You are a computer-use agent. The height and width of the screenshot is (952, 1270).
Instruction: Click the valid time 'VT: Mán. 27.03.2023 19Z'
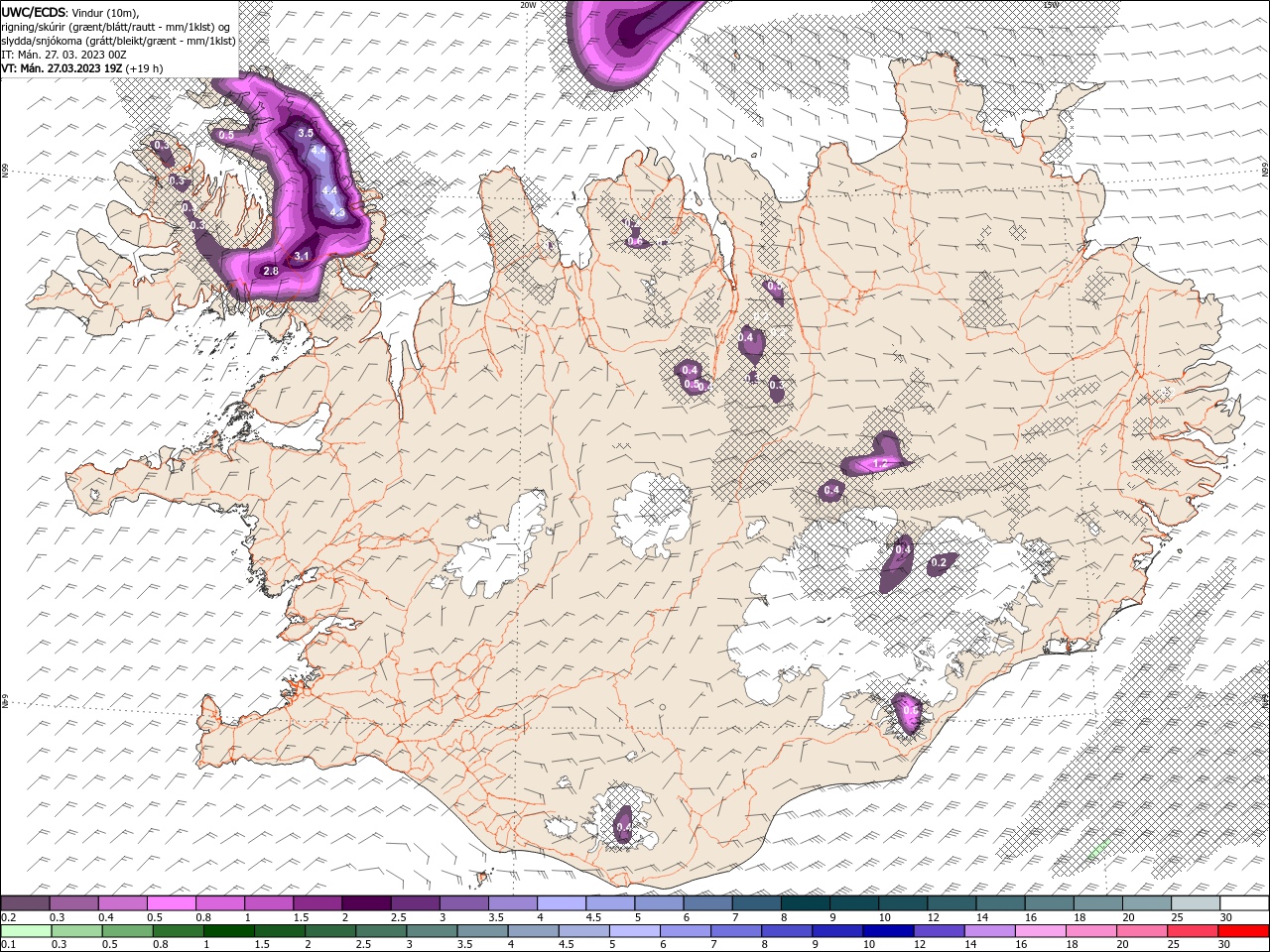(x=62, y=68)
